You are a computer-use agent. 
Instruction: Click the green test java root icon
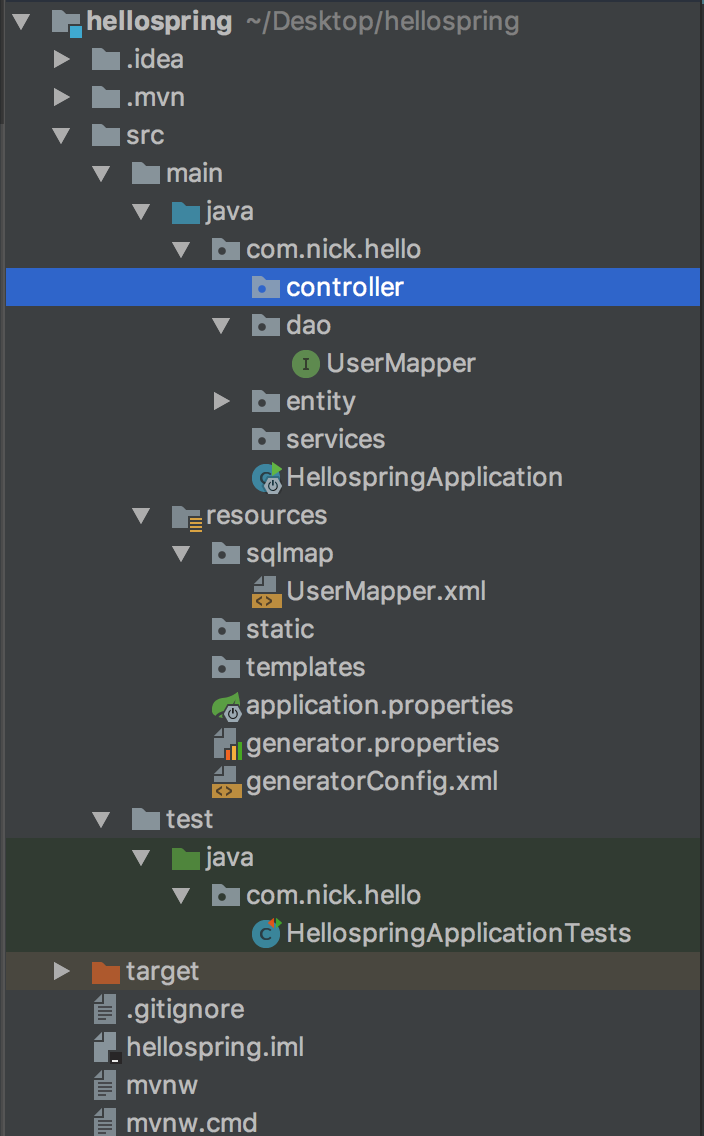click(x=185, y=858)
